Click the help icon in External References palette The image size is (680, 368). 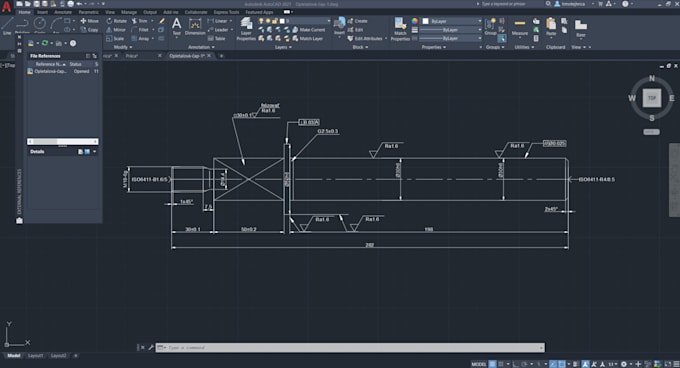click(x=73, y=43)
